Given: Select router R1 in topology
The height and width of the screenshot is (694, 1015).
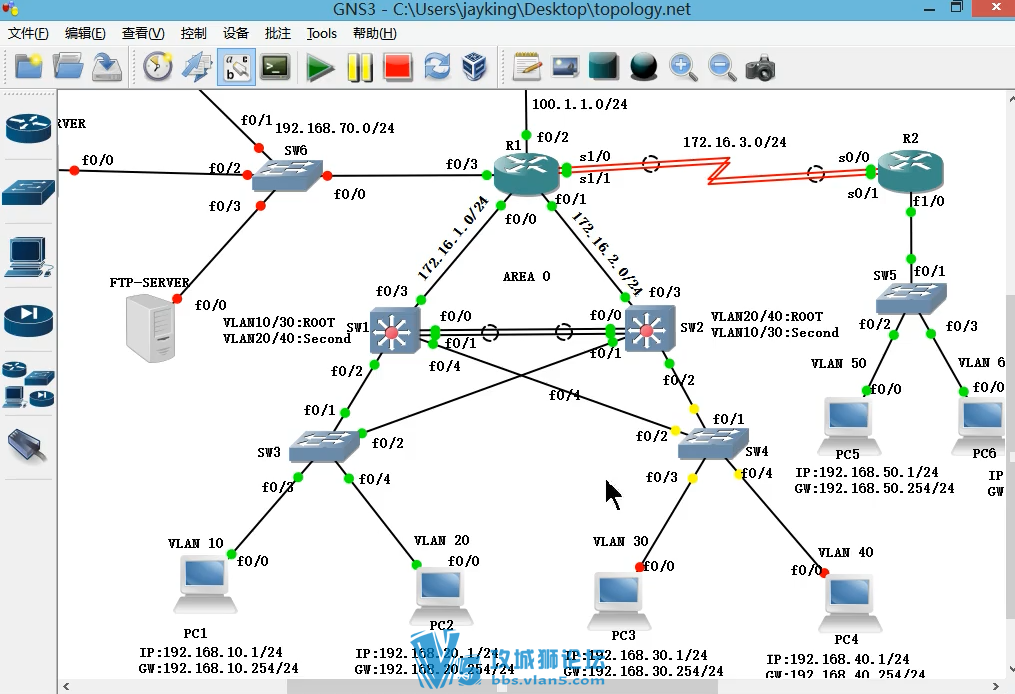Looking at the screenshot, I should (x=526, y=175).
